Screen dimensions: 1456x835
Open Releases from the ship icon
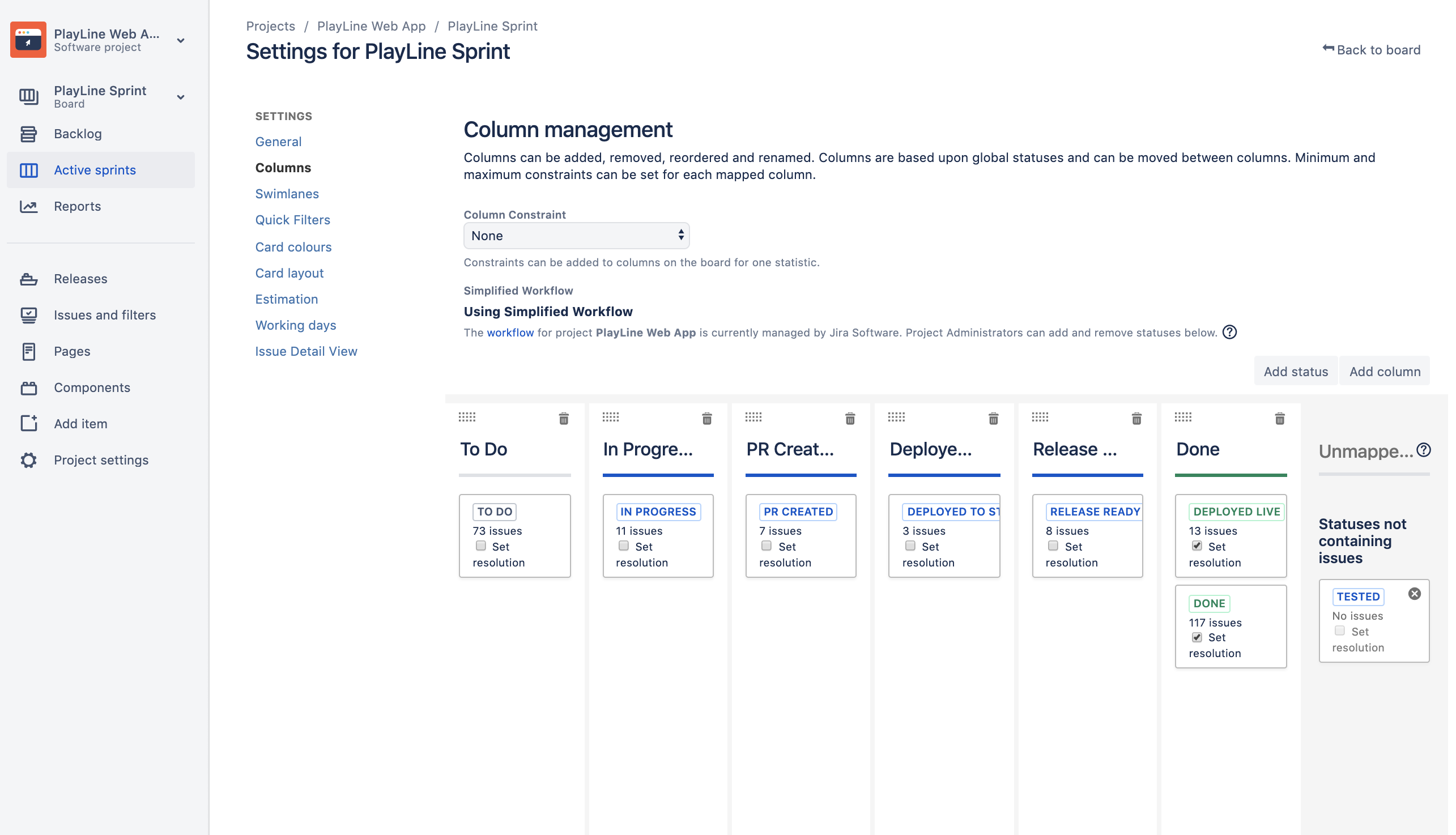[x=29, y=279]
